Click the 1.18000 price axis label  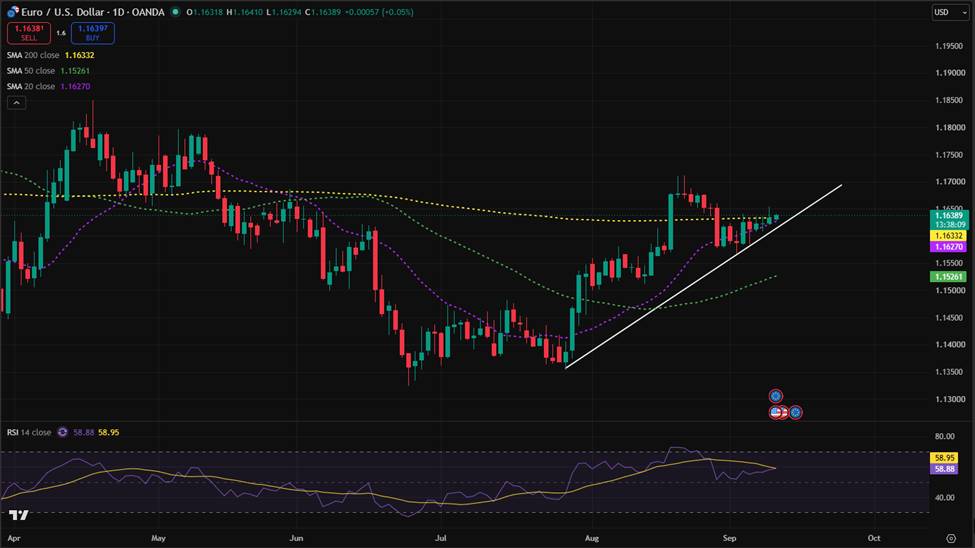pos(950,128)
